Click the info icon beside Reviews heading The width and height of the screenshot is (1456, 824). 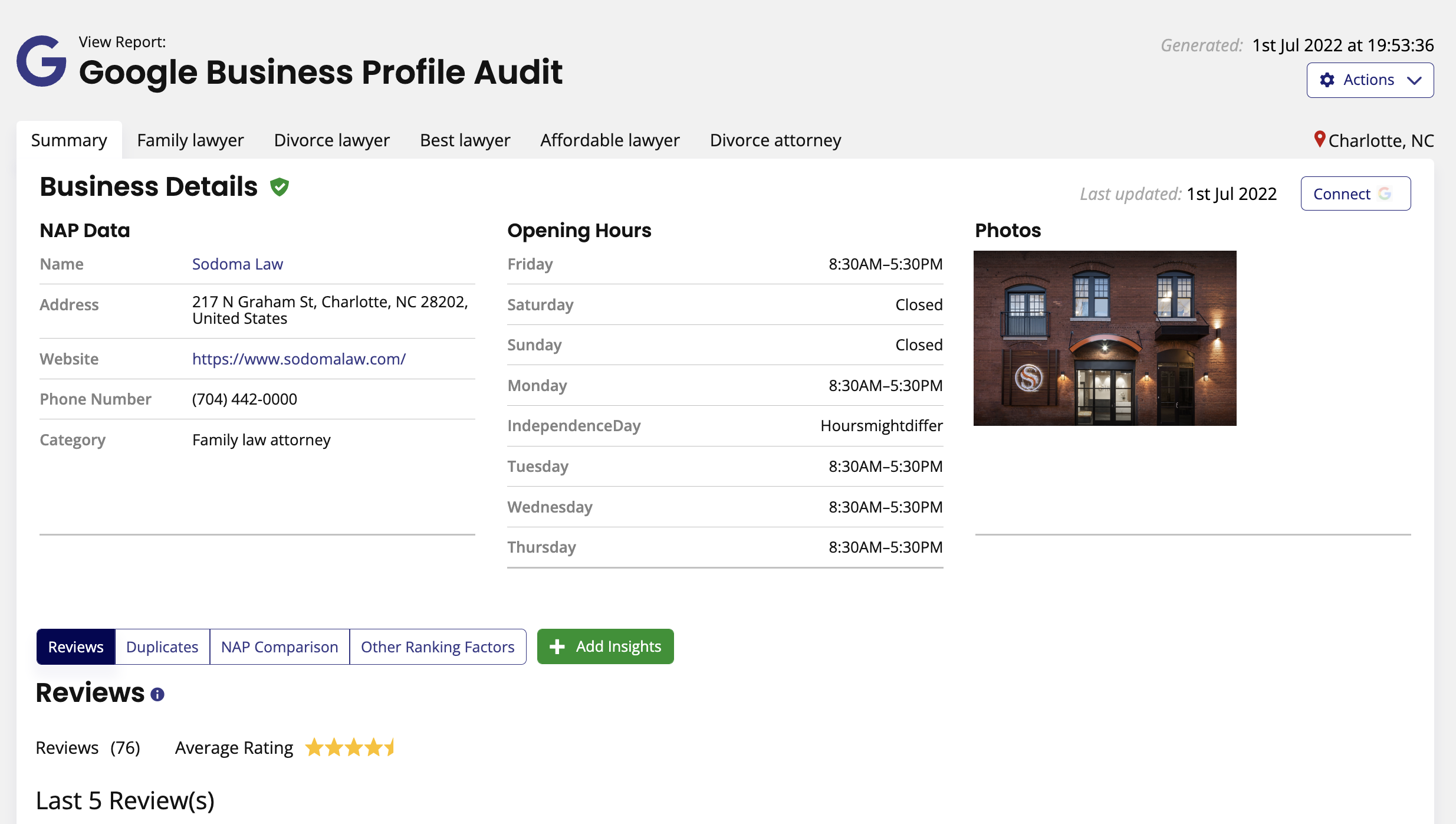pyautogui.click(x=157, y=694)
